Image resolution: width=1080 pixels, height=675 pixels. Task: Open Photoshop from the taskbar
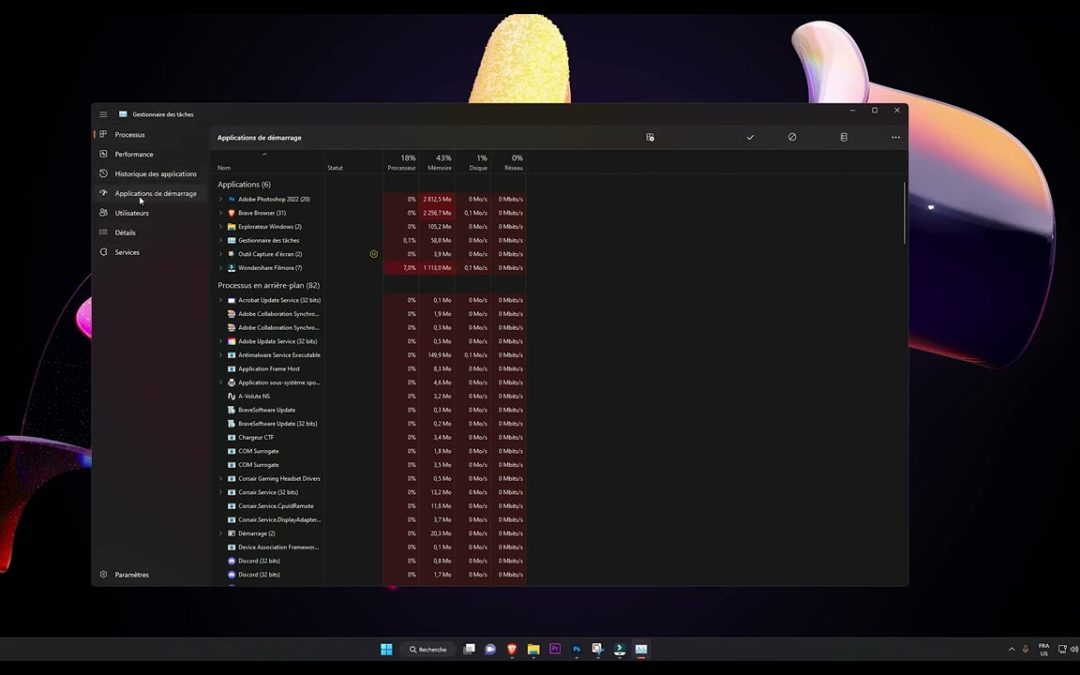pos(577,649)
